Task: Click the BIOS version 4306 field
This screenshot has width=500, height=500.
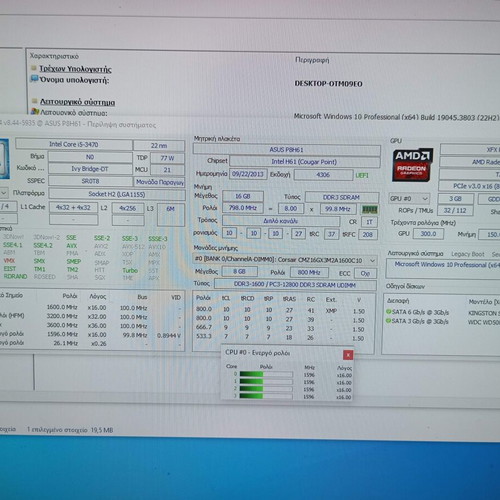Action: [x=323, y=175]
